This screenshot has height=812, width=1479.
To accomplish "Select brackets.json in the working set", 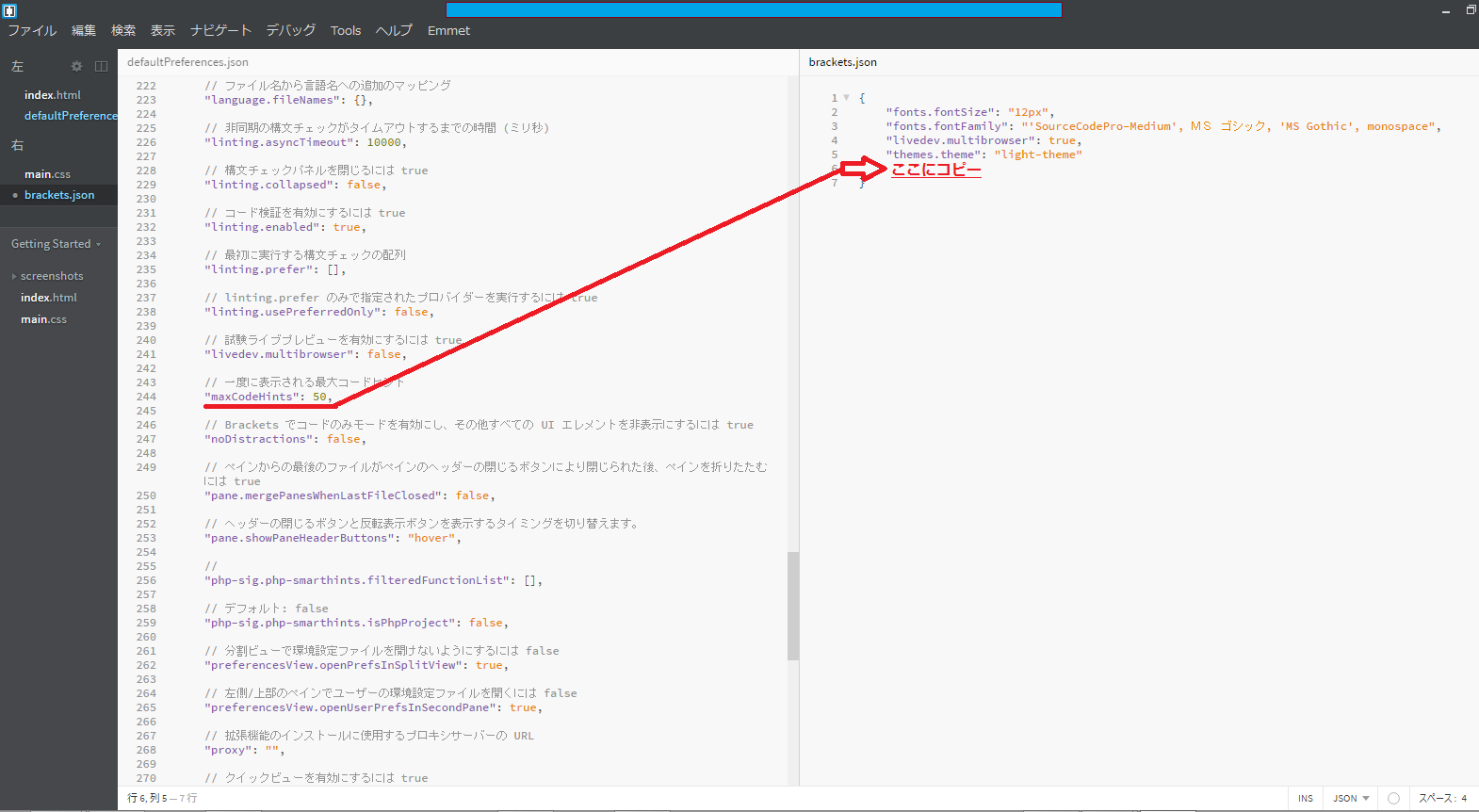I will (x=58, y=195).
